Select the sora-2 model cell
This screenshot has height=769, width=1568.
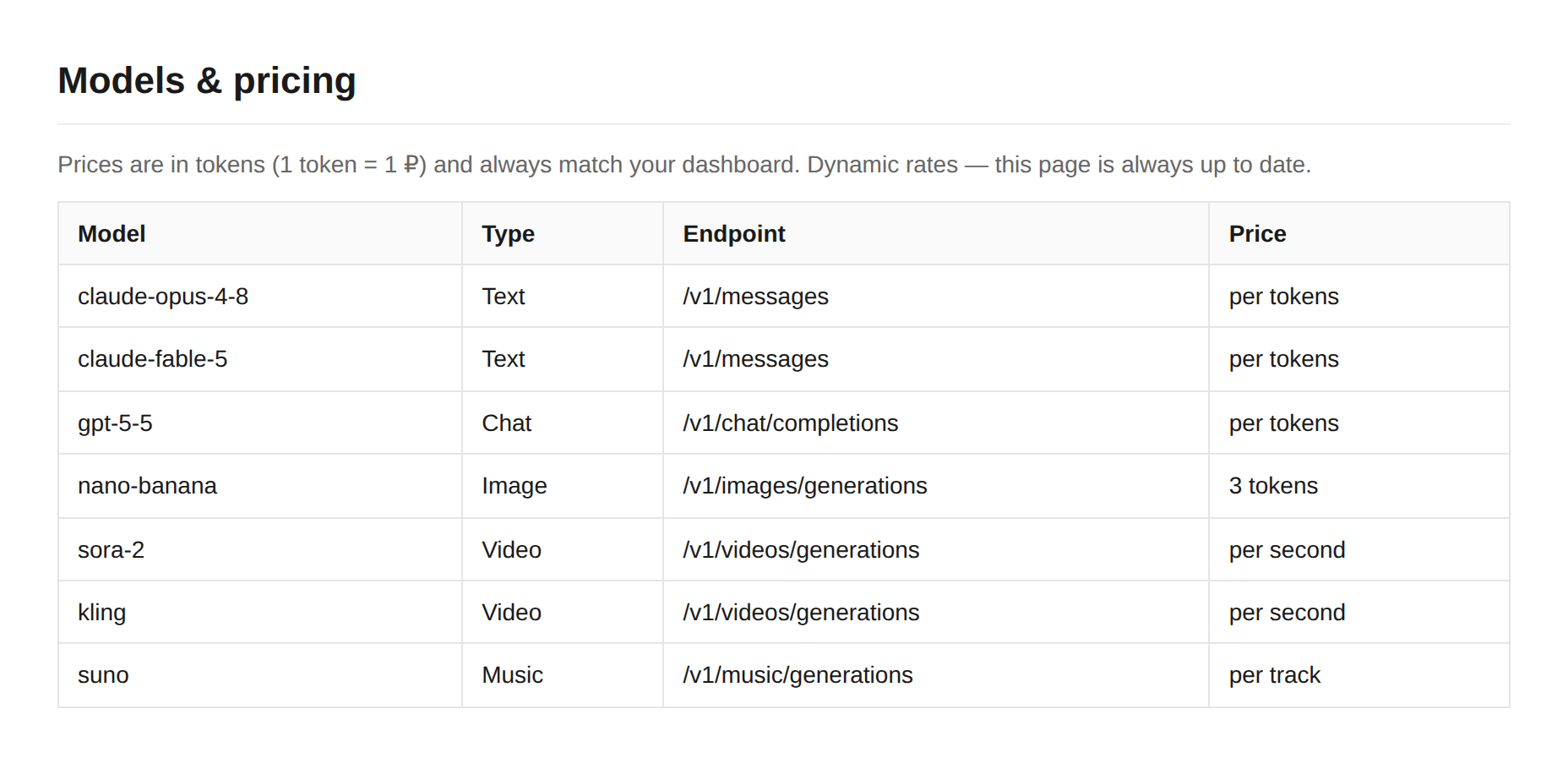click(260, 550)
